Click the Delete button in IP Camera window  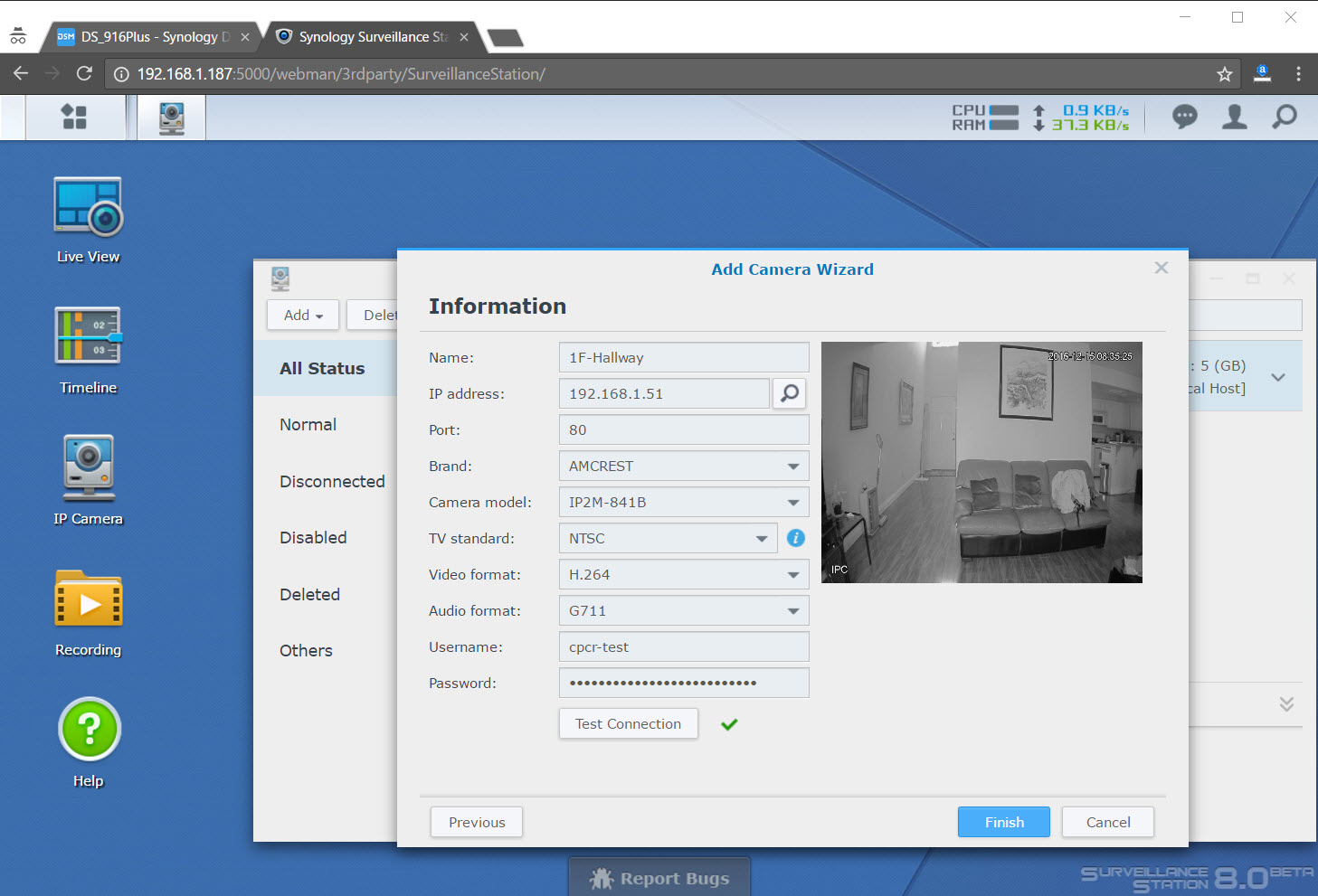[x=372, y=315]
